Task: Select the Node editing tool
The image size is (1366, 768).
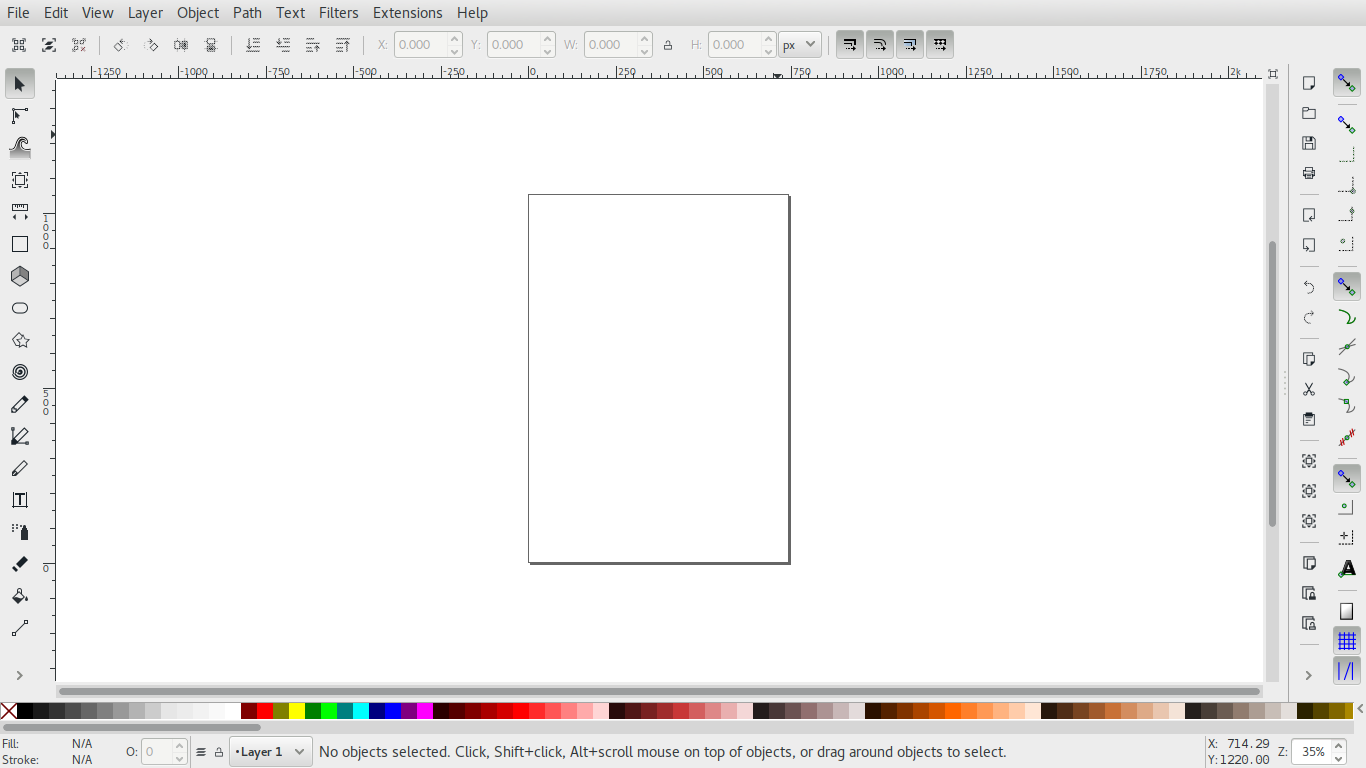Action: tap(20, 116)
